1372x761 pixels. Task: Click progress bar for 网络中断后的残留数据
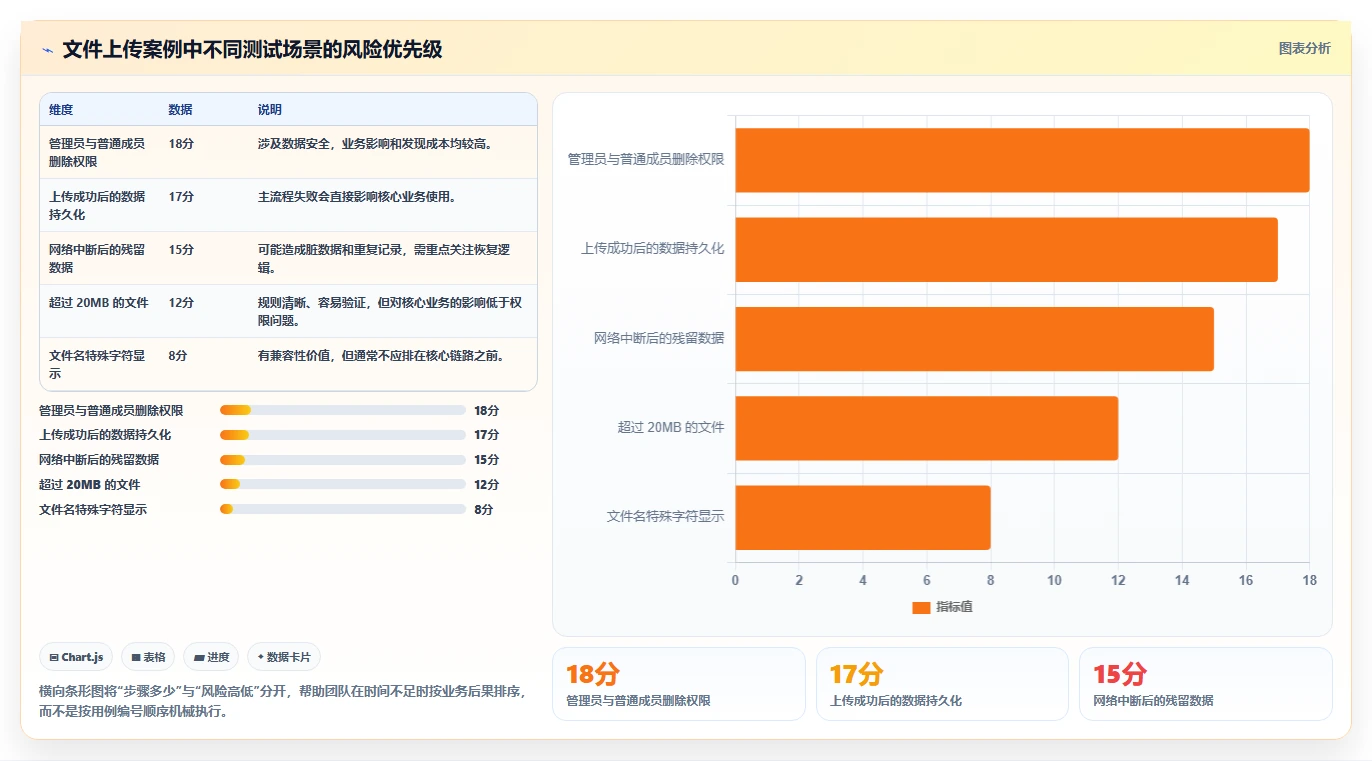(343, 460)
